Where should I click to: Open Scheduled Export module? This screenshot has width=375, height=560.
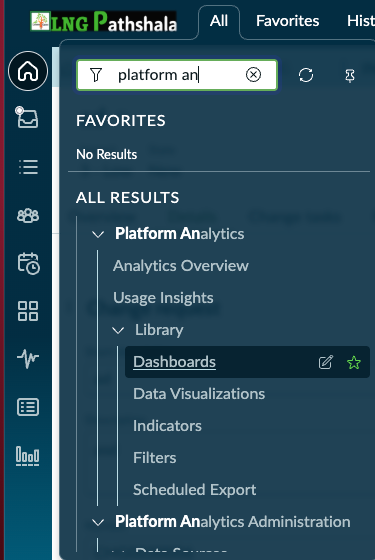point(195,490)
